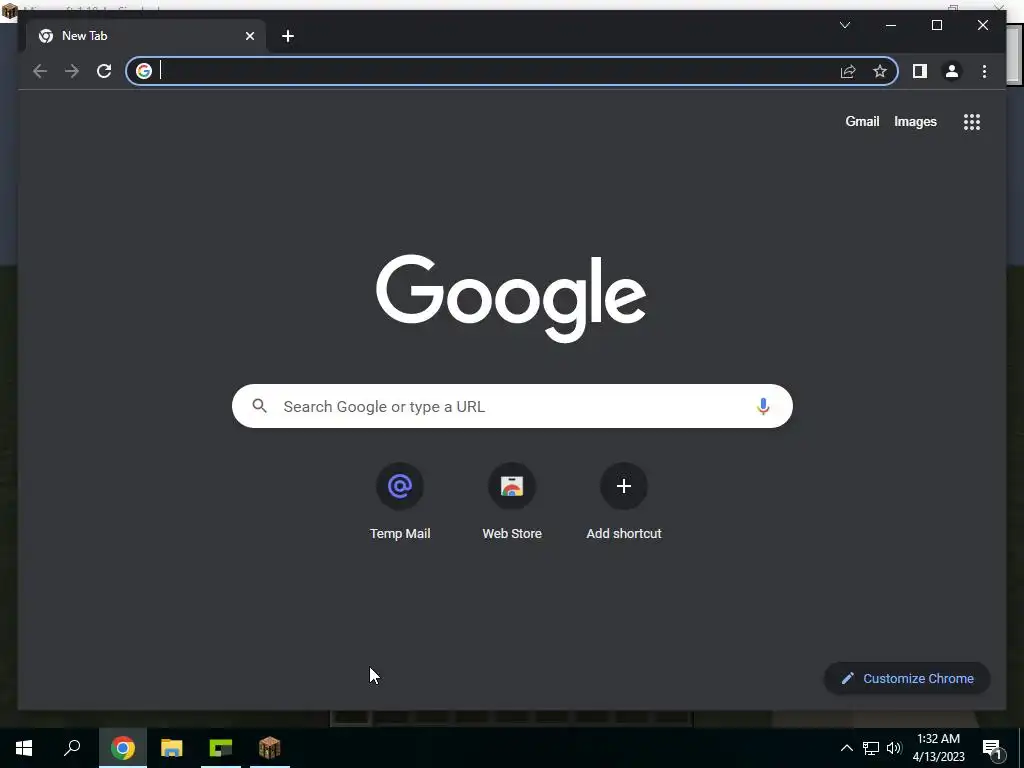
Task: Open the Images link
Action: coord(915,121)
